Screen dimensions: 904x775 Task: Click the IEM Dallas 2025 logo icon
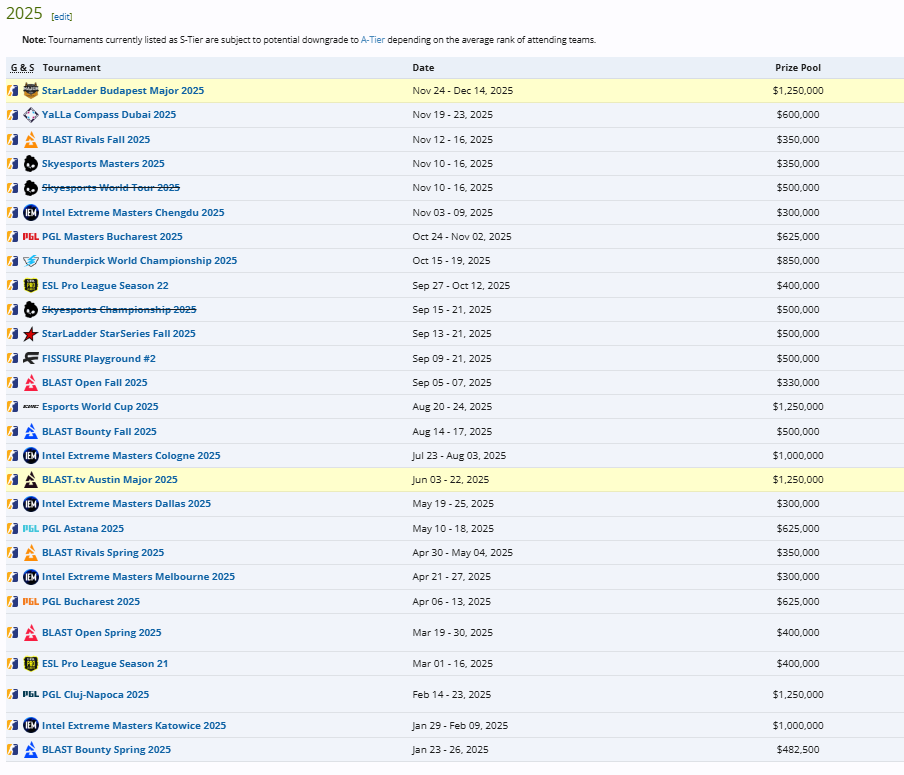coord(31,504)
